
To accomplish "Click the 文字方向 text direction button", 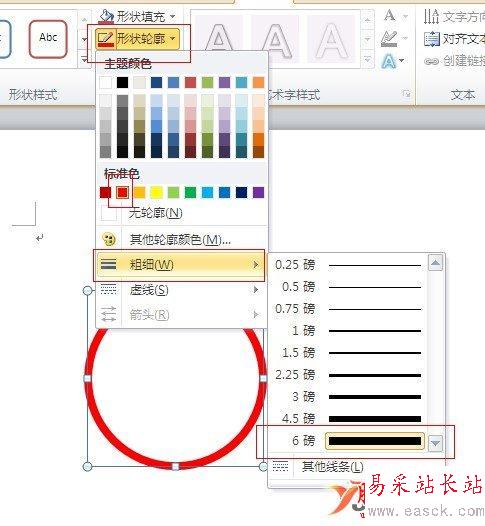I will coord(454,16).
